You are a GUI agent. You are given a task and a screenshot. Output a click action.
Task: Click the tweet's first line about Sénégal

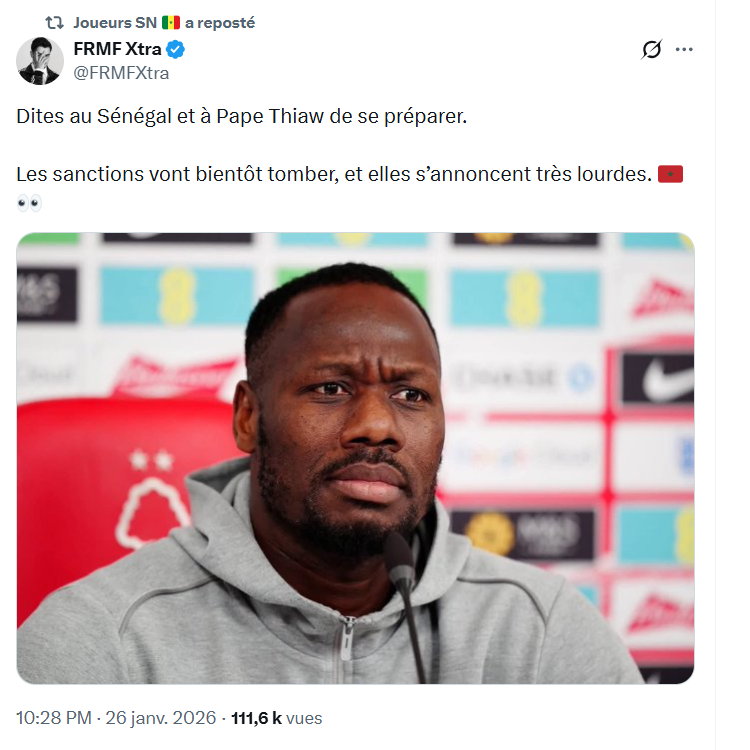241,116
